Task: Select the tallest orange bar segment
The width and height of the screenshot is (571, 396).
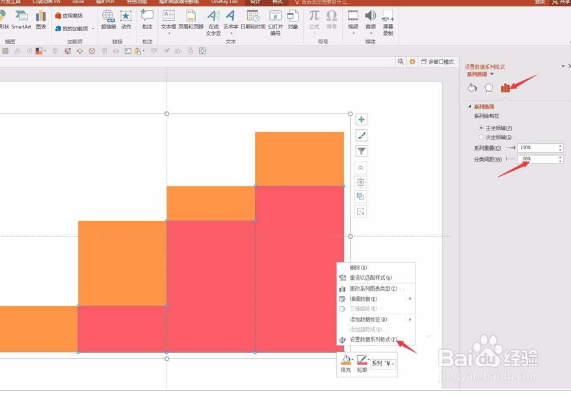Action: click(x=122, y=263)
